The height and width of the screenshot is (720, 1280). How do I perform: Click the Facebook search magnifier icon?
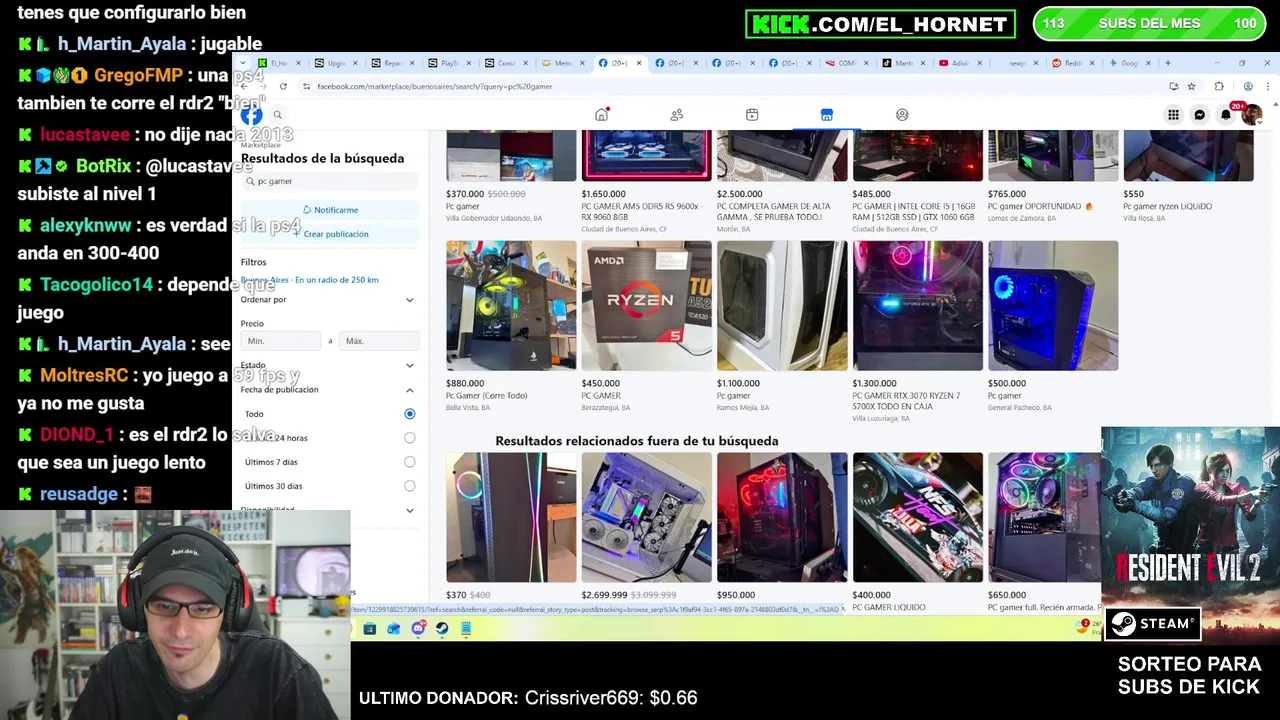(x=278, y=115)
